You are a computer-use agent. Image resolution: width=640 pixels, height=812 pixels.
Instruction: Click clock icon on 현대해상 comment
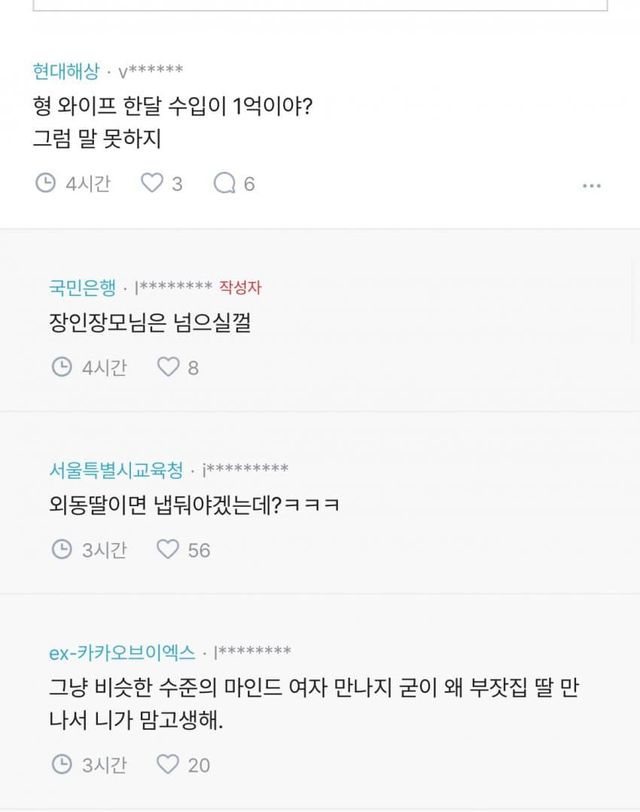point(46,183)
